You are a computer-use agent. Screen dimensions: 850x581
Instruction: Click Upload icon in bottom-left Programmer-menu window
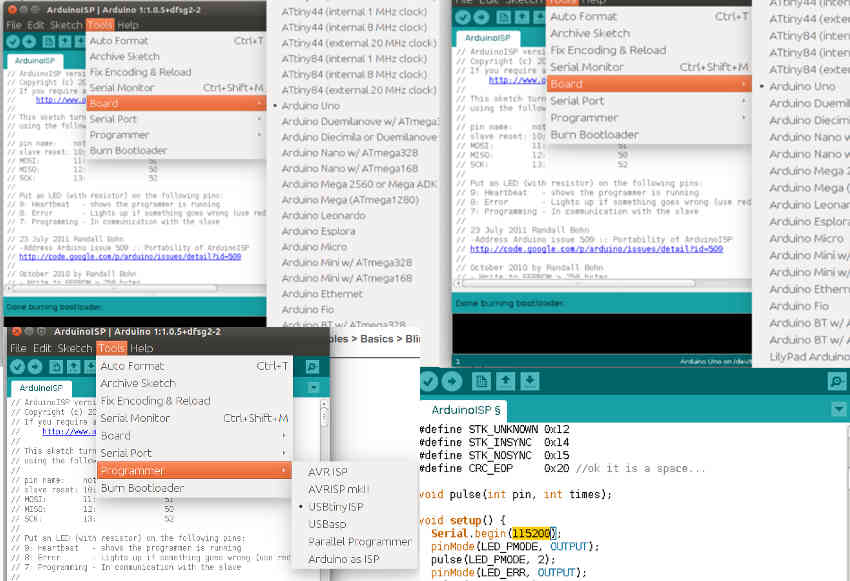35,367
